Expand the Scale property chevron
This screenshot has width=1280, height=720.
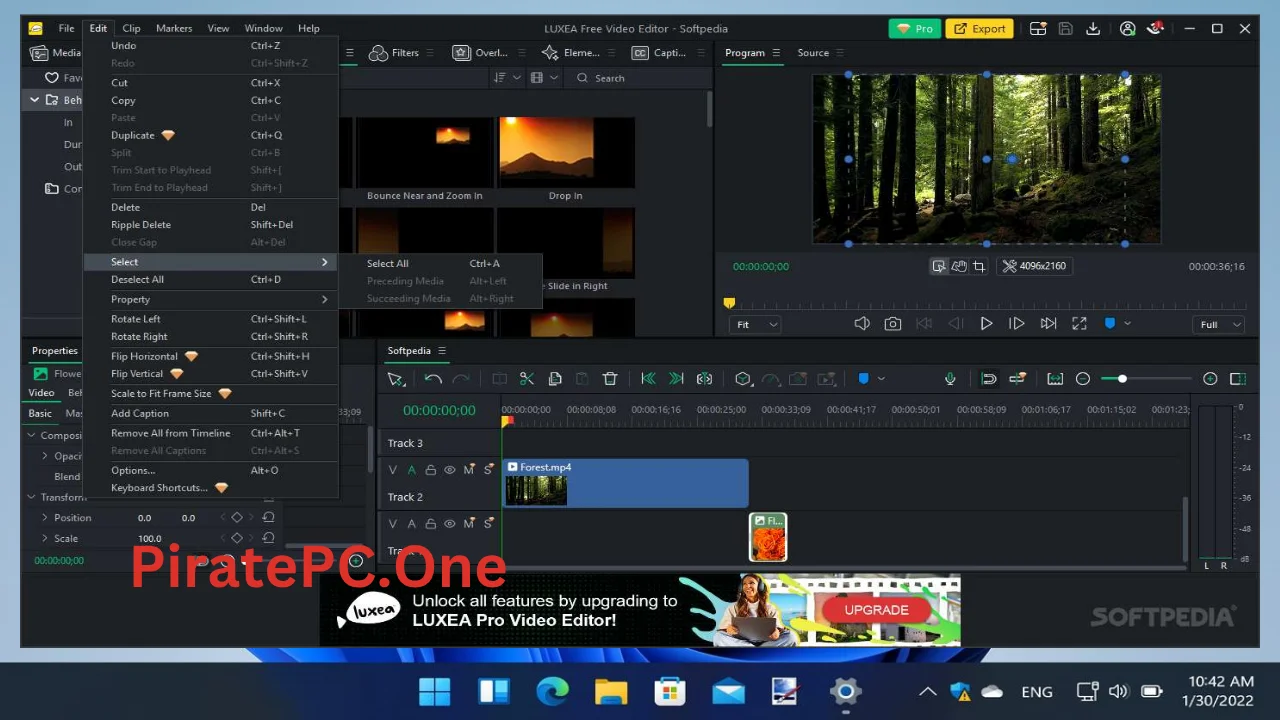coord(44,538)
